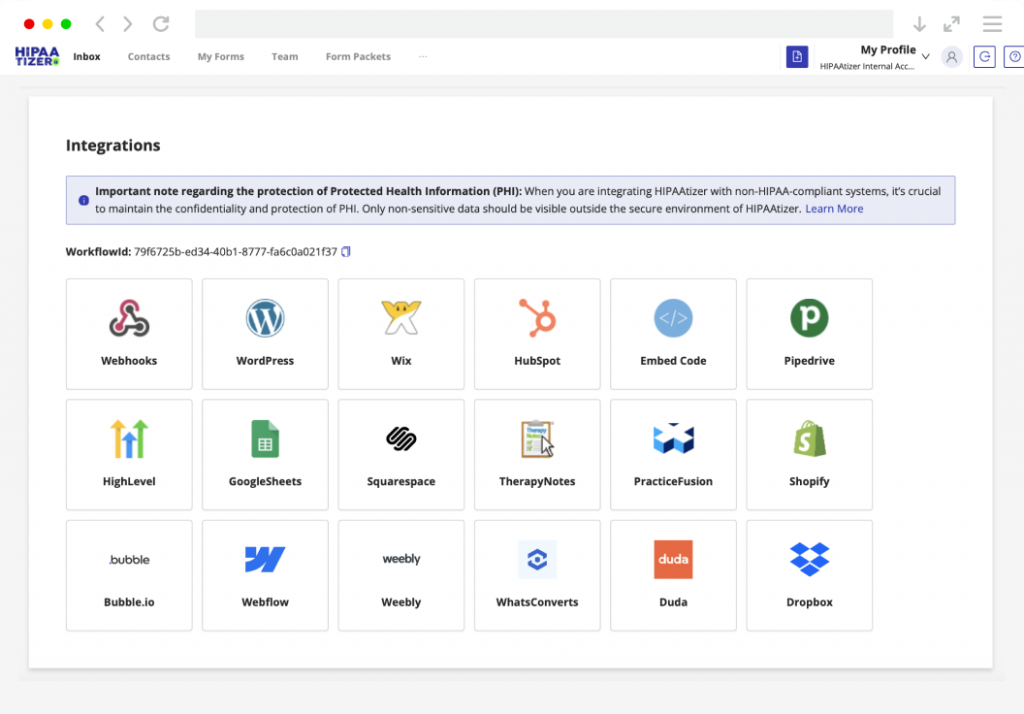The width and height of the screenshot is (1024, 714).
Task: Open the Contacts tab
Action: (149, 57)
